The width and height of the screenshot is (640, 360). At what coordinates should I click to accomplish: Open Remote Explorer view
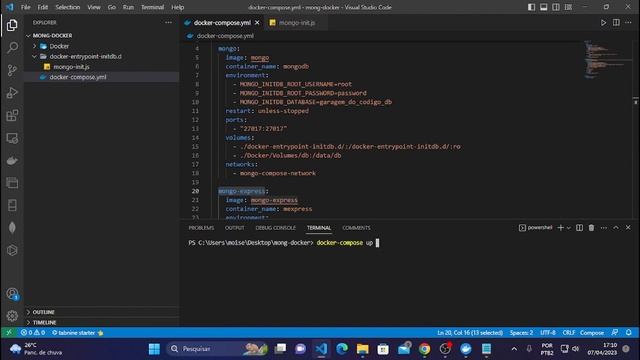(12, 138)
